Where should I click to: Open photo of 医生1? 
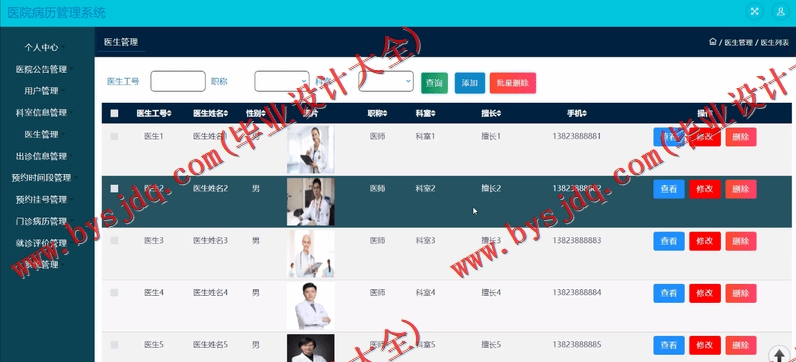(310, 150)
